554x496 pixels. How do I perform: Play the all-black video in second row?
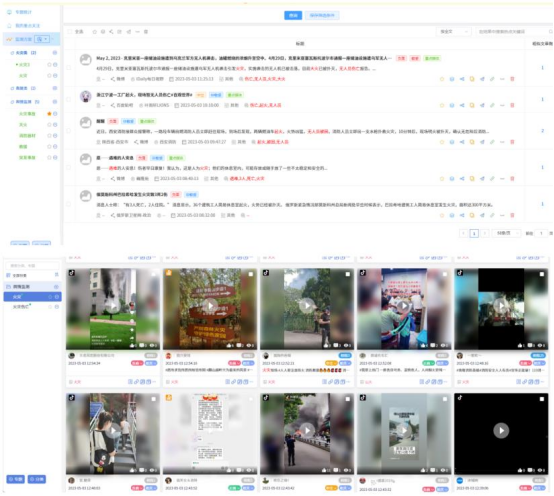pyautogui.click(x=501, y=431)
